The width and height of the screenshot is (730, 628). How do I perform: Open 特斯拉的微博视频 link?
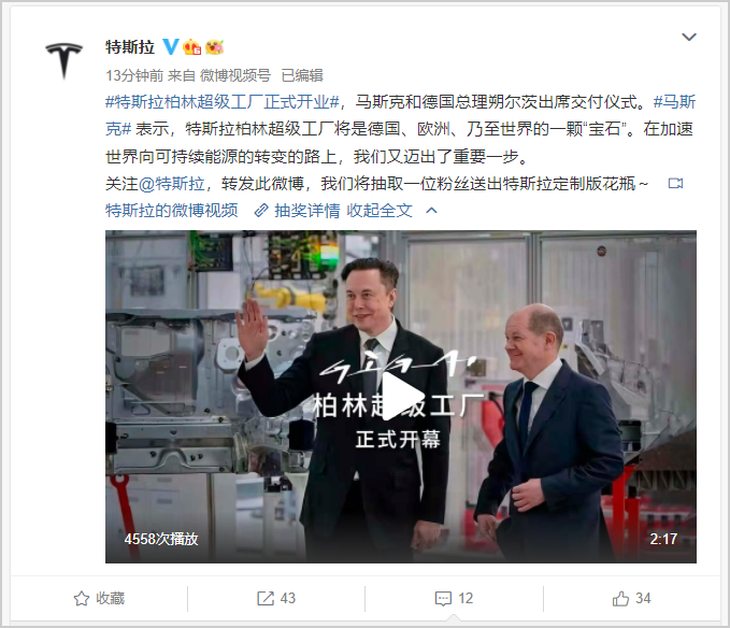coord(172,210)
